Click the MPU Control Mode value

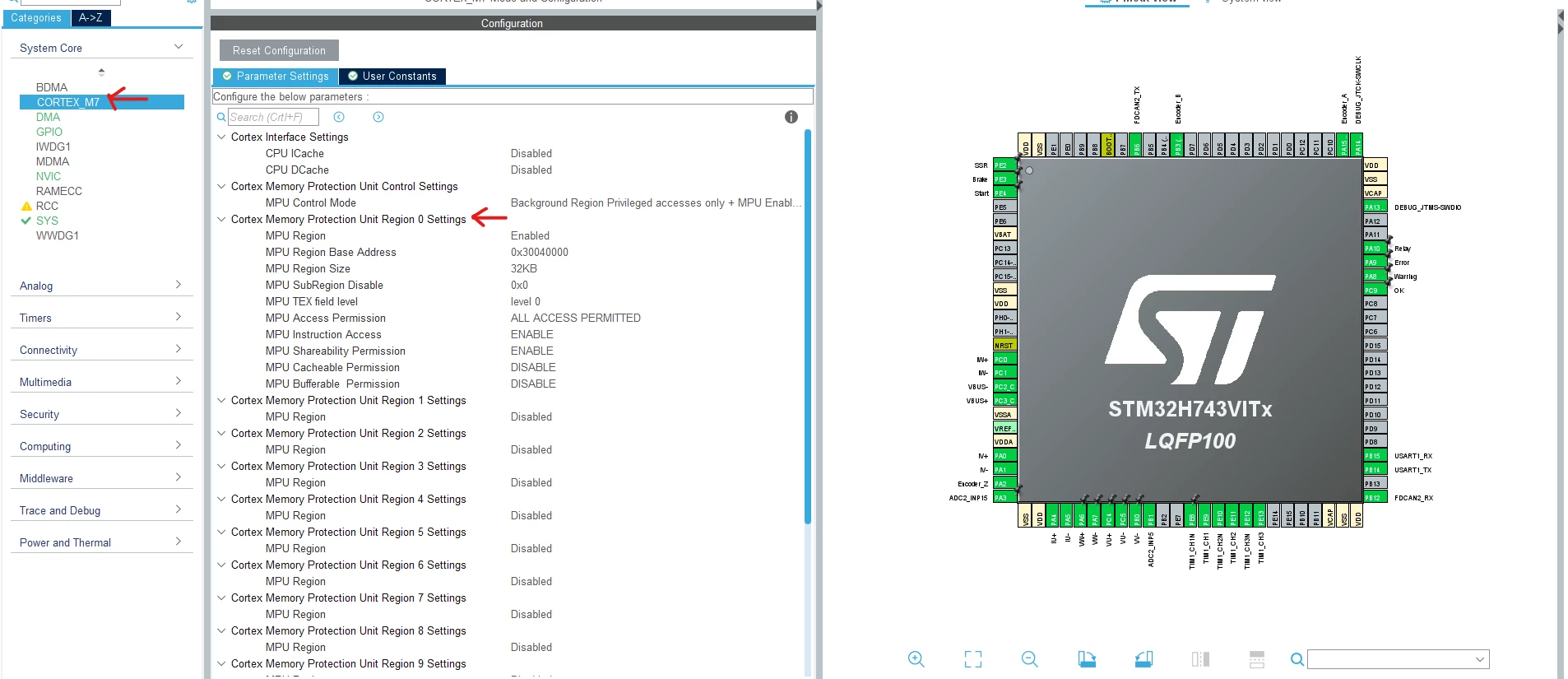[656, 202]
